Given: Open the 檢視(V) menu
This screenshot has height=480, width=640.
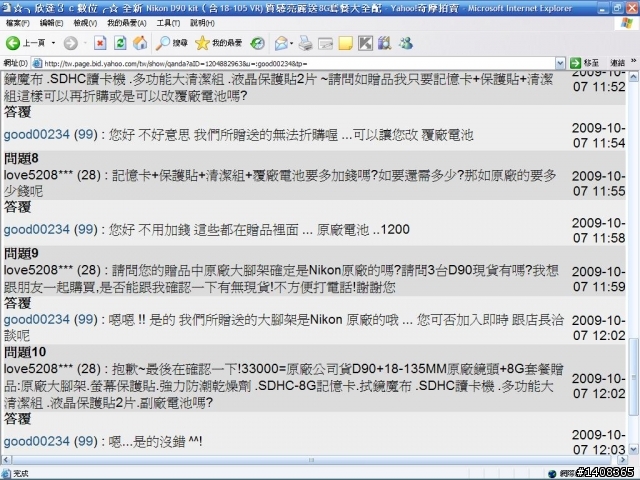Looking at the screenshot, I should click(x=85, y=23).
